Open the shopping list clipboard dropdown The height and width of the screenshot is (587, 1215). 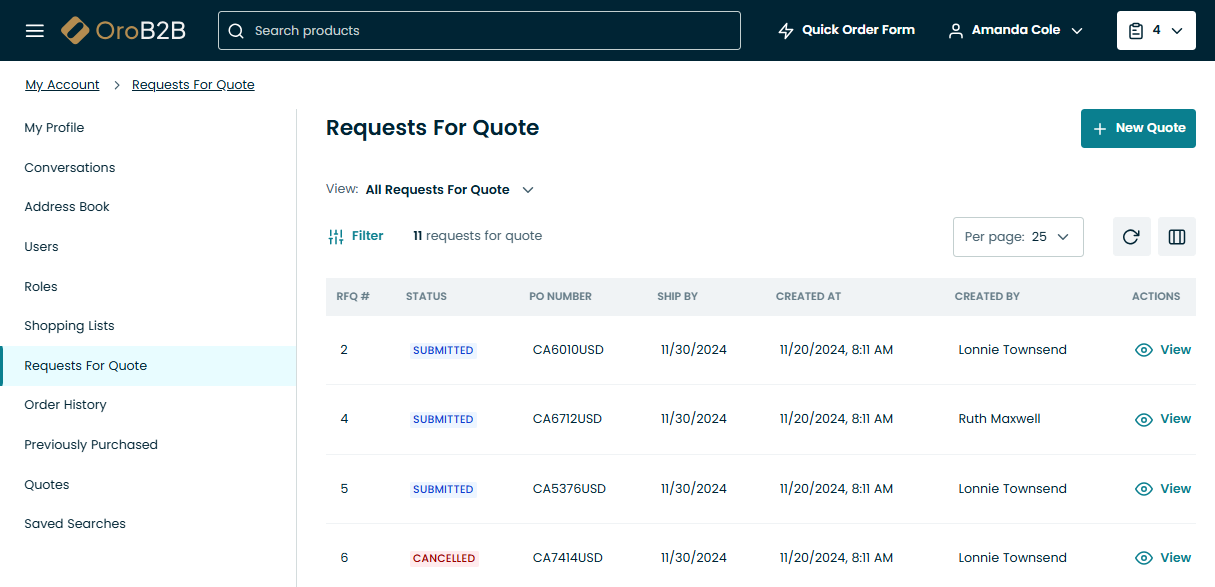[1155, 31]
